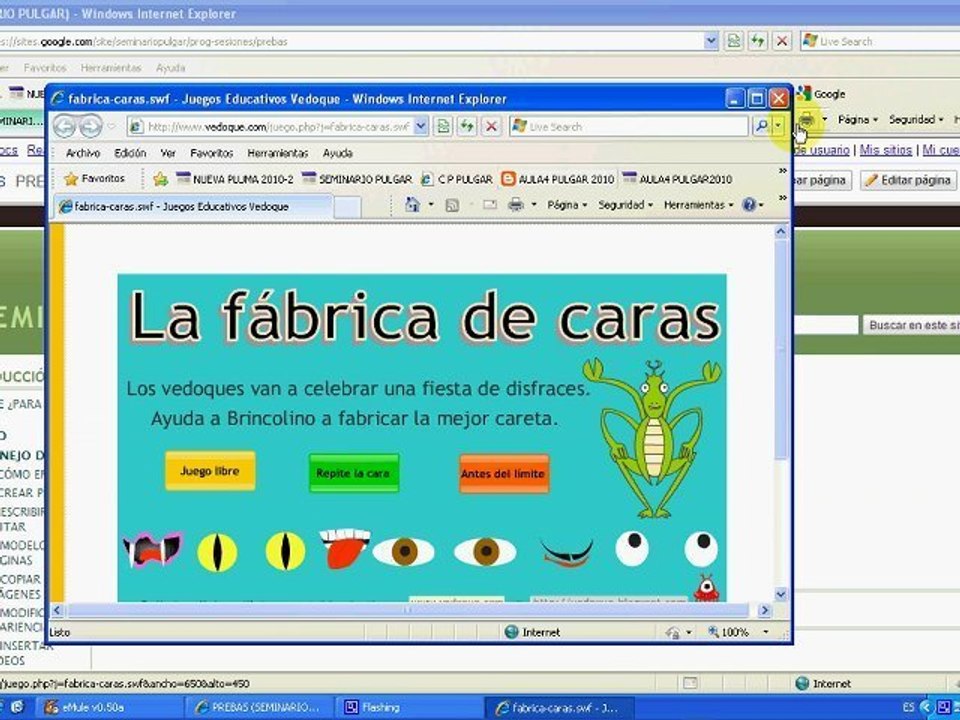
Task: Open the address dropdown in the background window
Action: [710, 41]
